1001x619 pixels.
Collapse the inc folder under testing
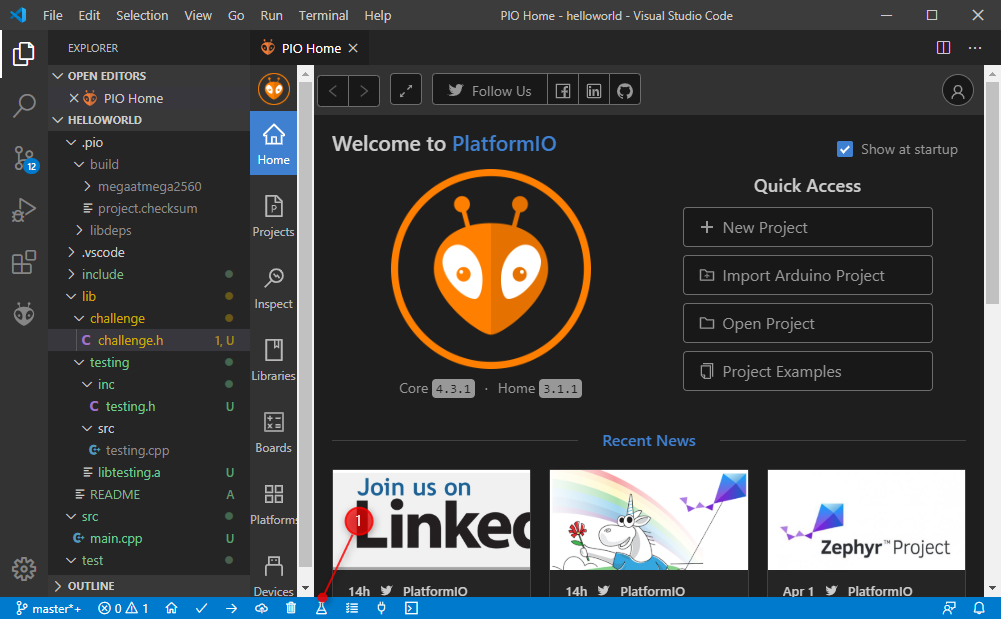[x=149, y=384]
